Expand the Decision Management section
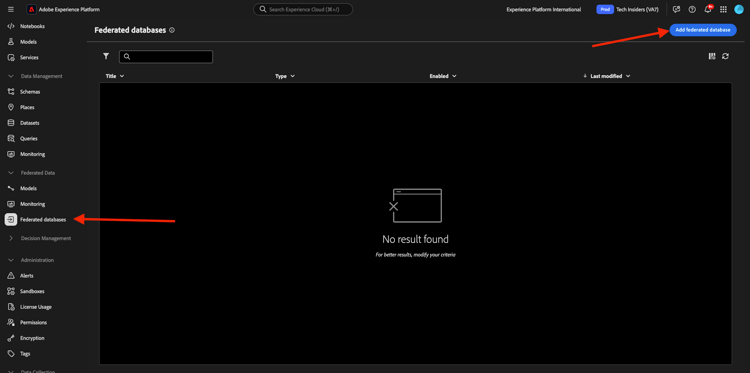Screen dimensions: 750x373 pos(11,238)
